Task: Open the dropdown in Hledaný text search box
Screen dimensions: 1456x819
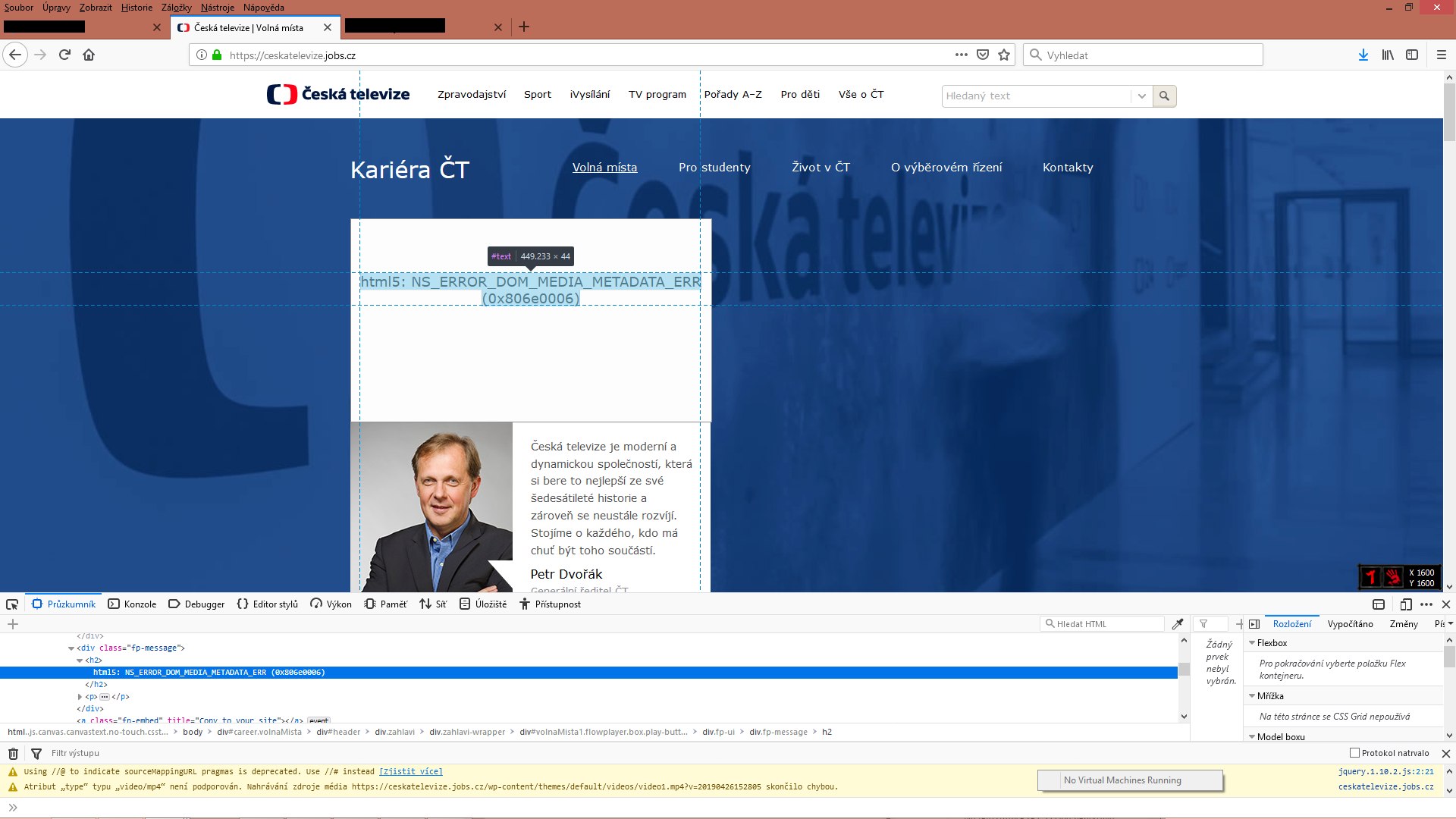Action: pyautogui.click(x=1141, y=96)
